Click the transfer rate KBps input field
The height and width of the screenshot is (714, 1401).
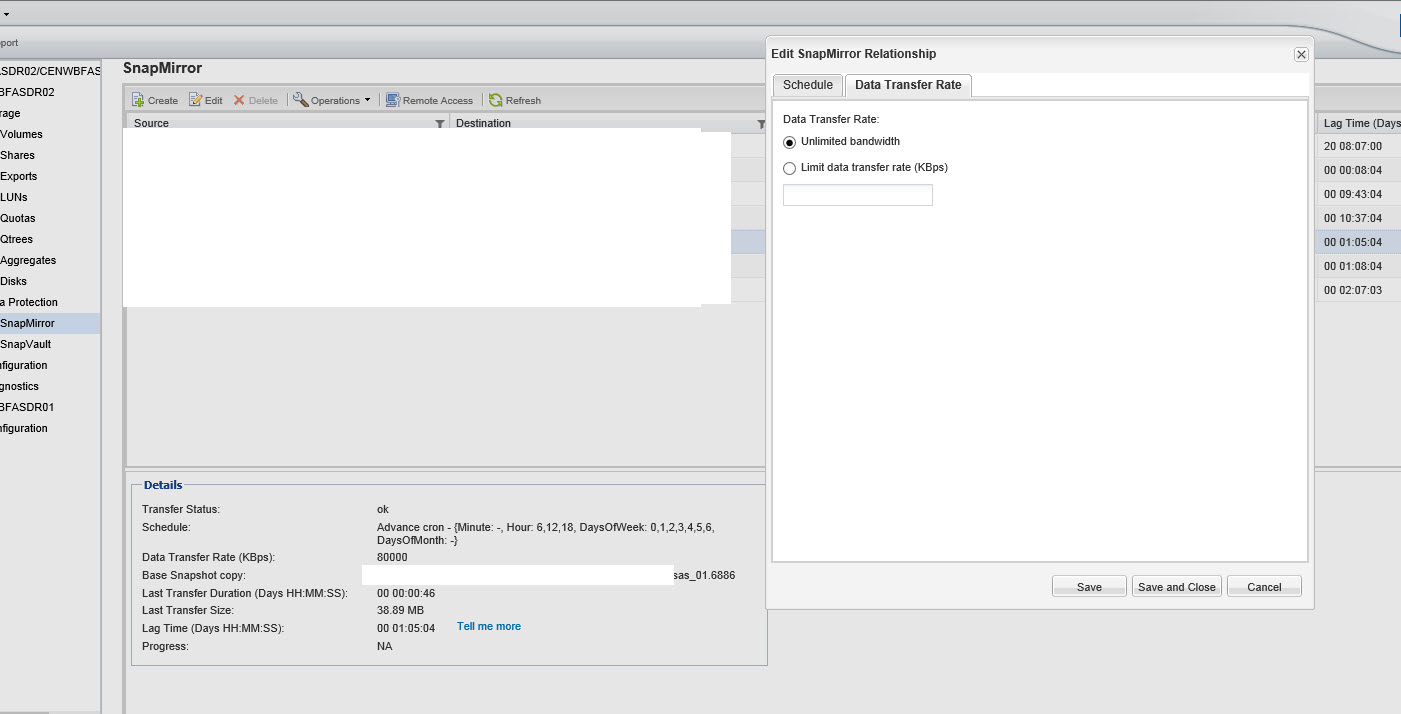[x=858, y=195]
